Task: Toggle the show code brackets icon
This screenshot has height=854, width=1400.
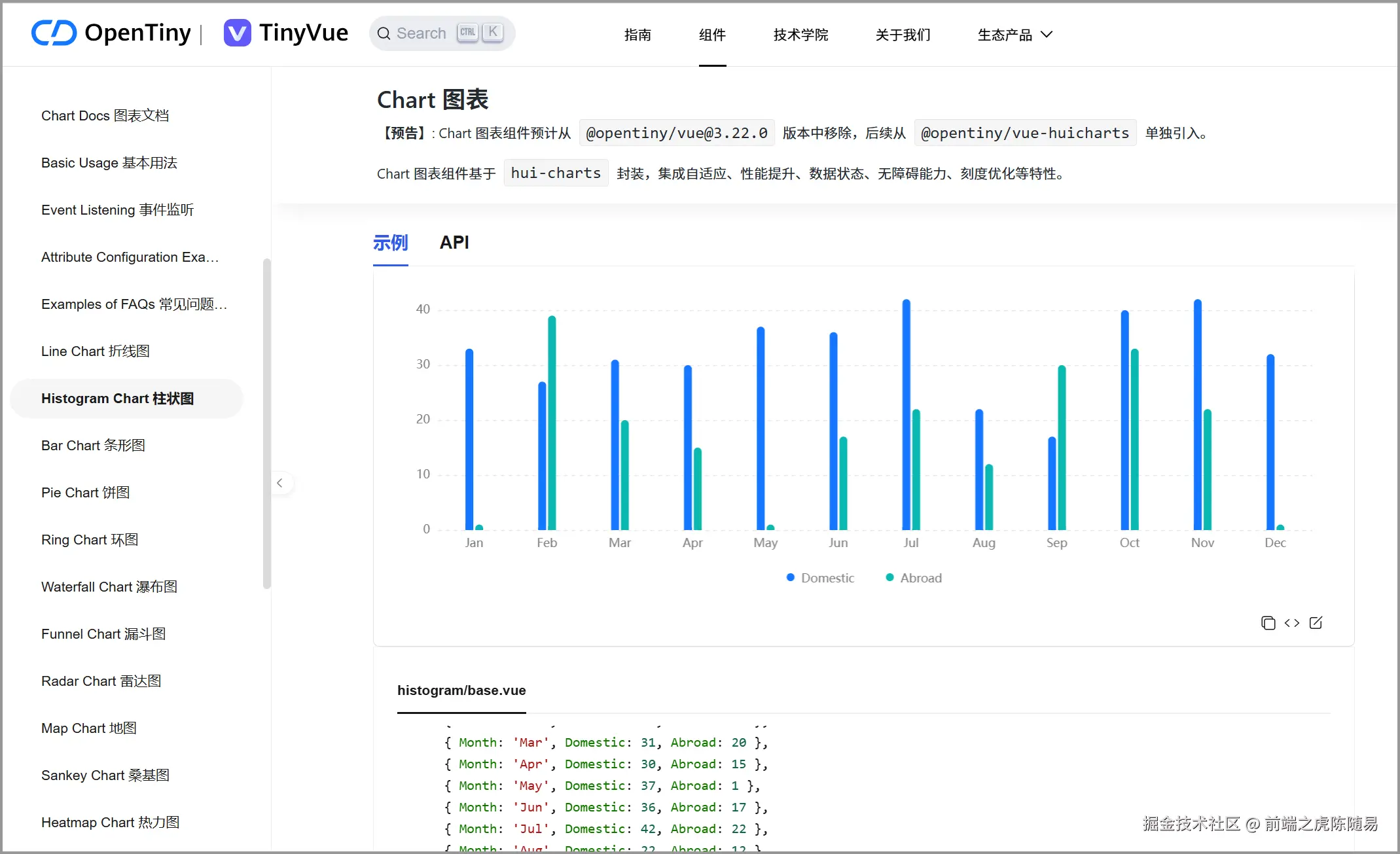Action: click(x=1292, y=623)
